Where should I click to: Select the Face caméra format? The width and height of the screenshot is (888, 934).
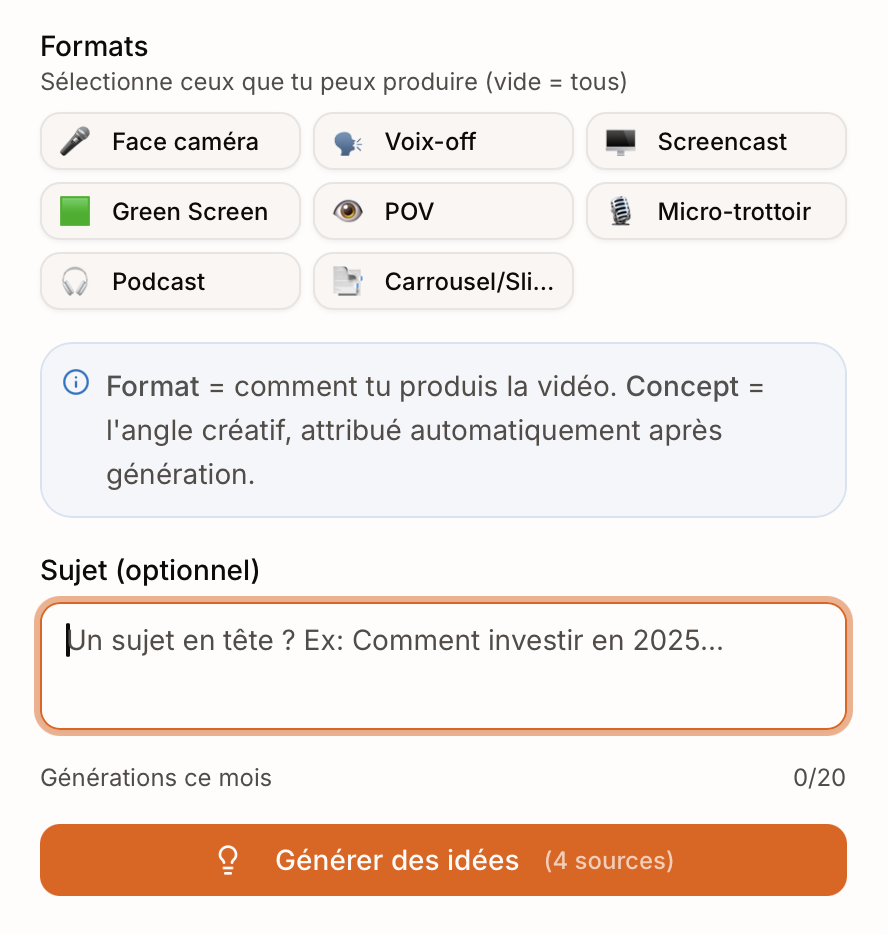click(170, 141)
